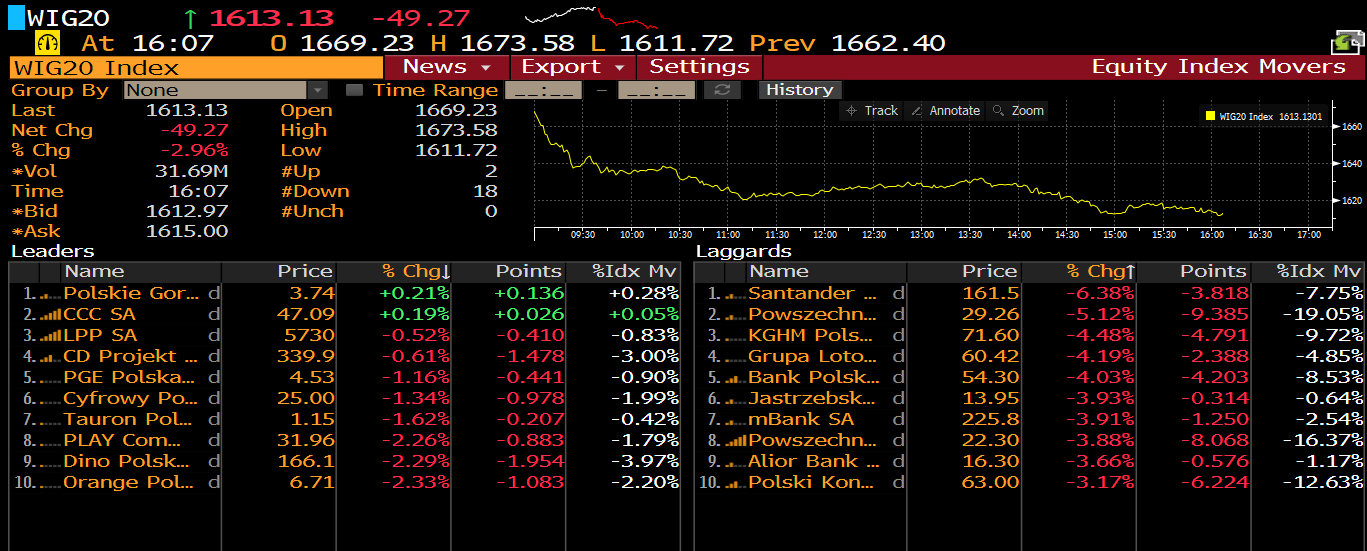
Task: Click the 'd' delayed flag in the Jastrzebsk row
Action: click(x=898, y=399)
